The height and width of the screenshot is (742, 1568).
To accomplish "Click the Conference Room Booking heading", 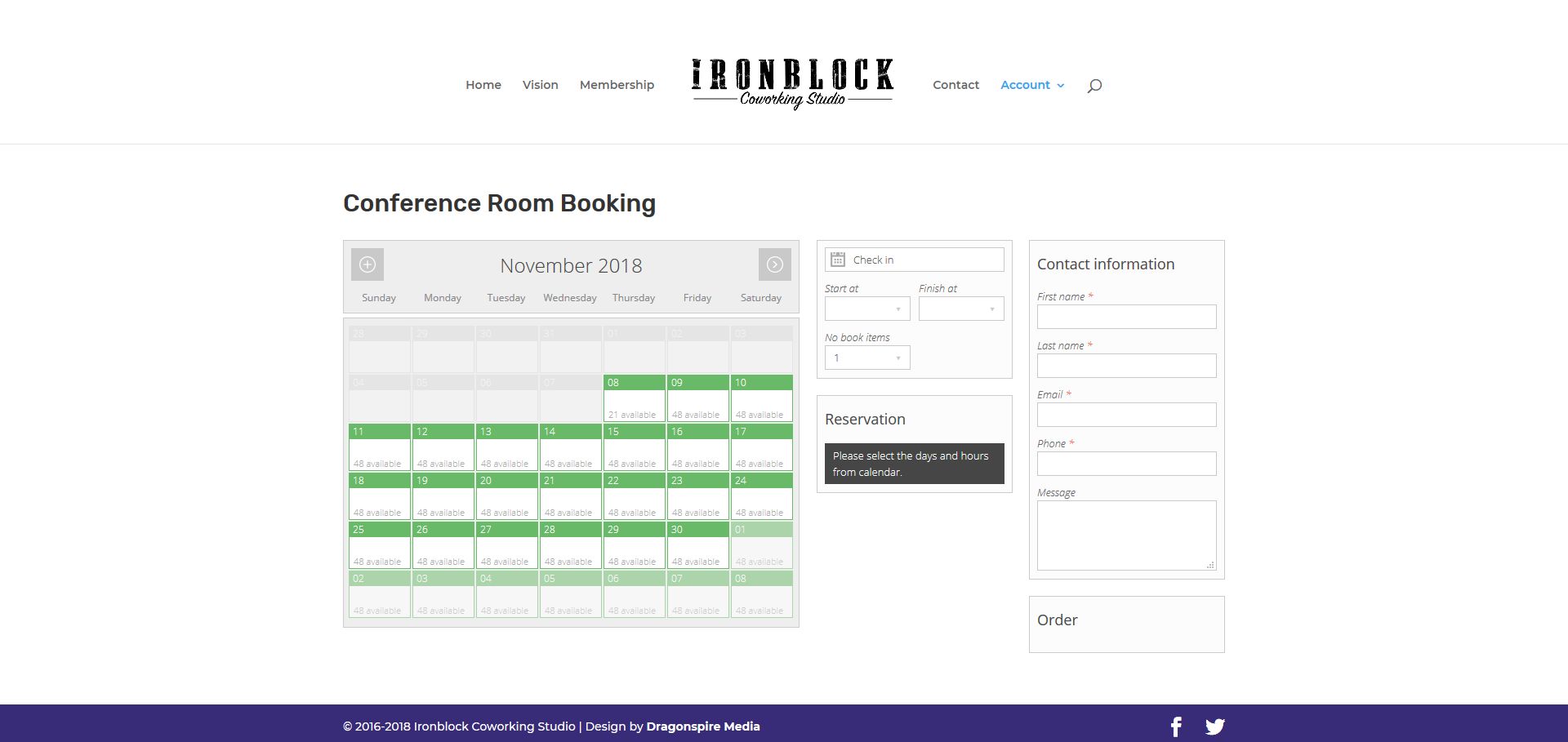I will [499, 203].
